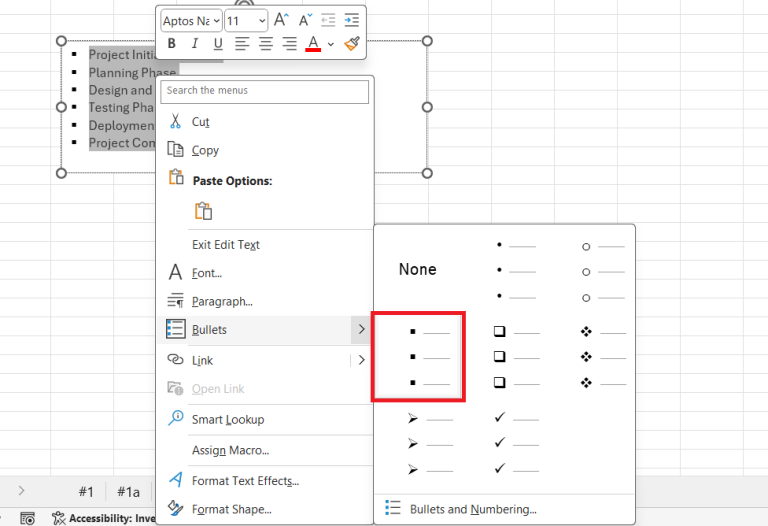Viewport: 768px width, 526px height.
Task: Open Bullets and Numbering dialog
Action: (473, 509)
